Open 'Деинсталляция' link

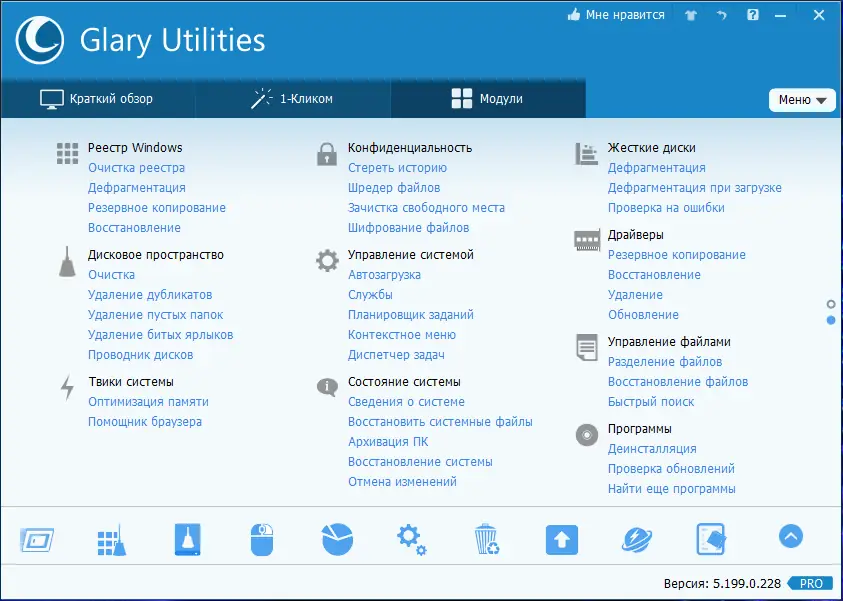(x=652, y=449)
